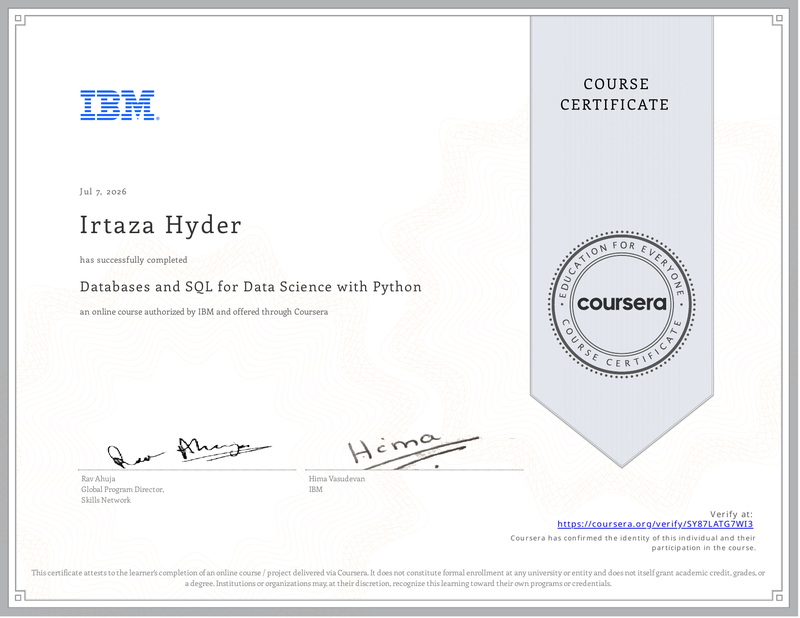Click the printed name Rav Ahuja
This screenshot has height=618, width=800.
pyautogui.click(x=98, y=479)
